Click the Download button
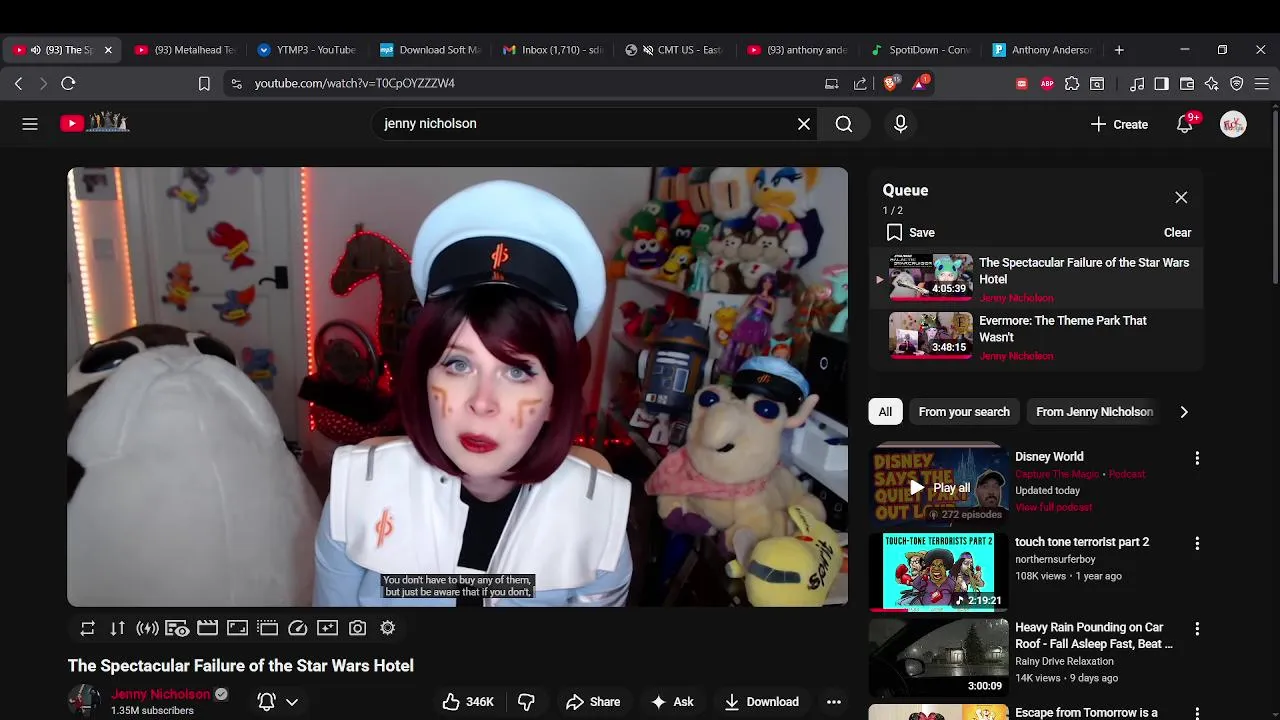Screen dimensions: 1280x720 [x=762, y=702]
